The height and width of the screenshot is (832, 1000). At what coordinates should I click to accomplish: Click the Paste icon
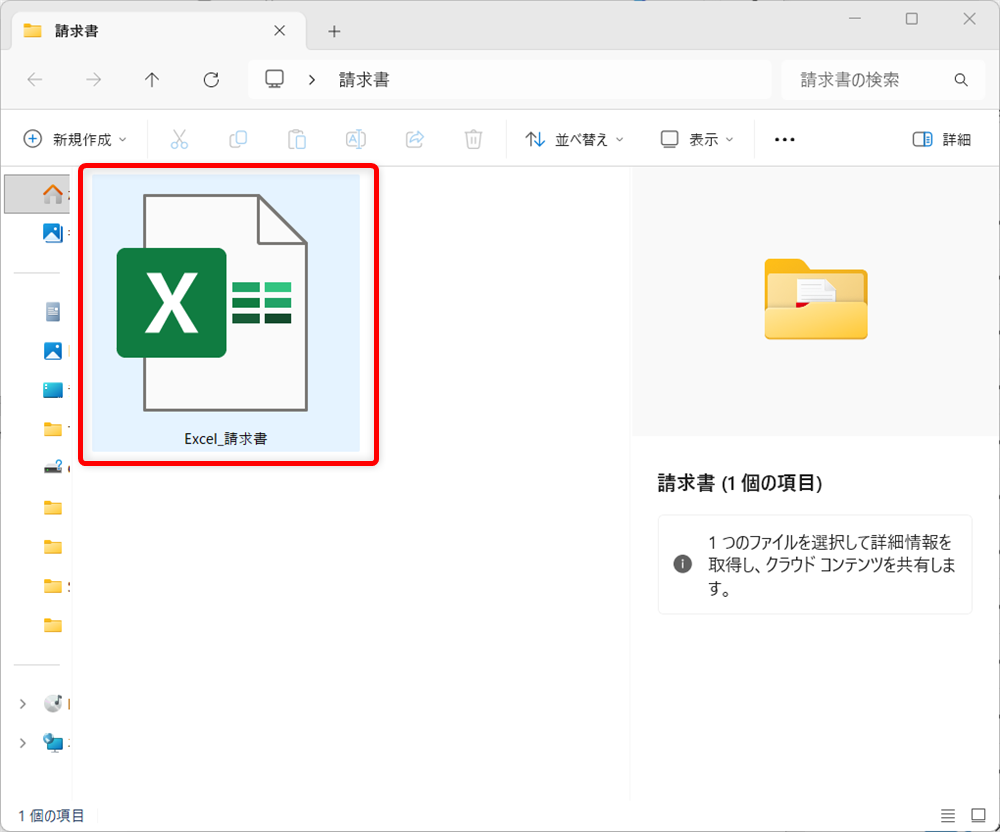pyautogui.click(x=296, y=139)
